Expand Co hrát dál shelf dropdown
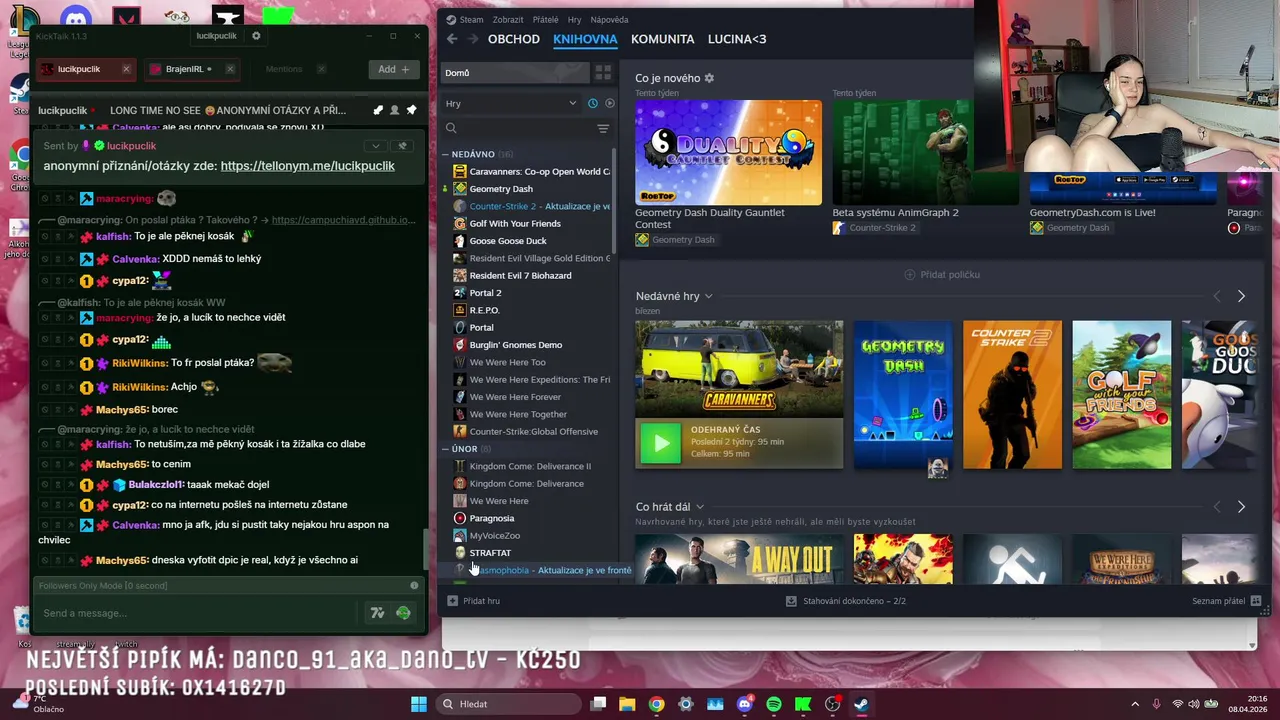Viewport: 1280px width, 720px height. (x=699, y=507)
